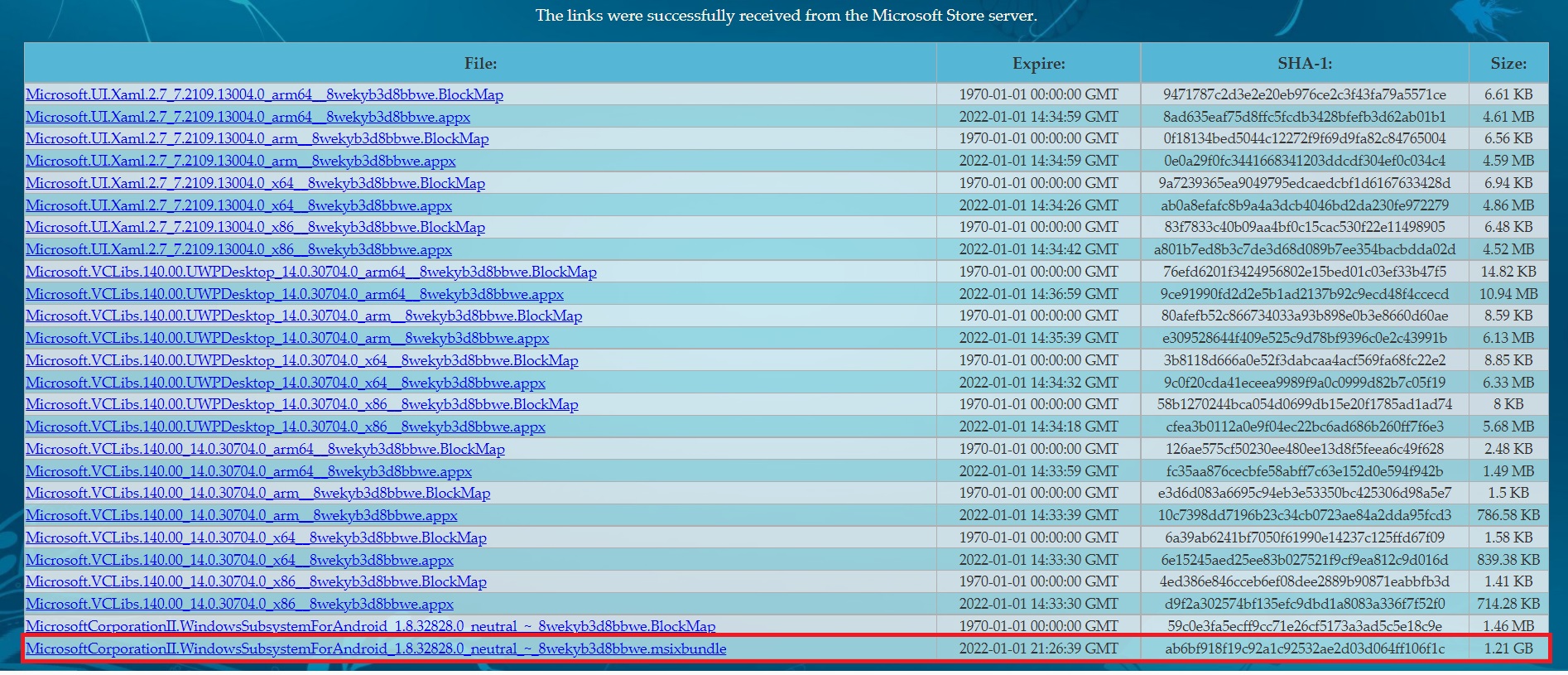This screenshot has width=1568, height=675.
Task: Click the Expire column header
Action: (x=1038, y=63)
